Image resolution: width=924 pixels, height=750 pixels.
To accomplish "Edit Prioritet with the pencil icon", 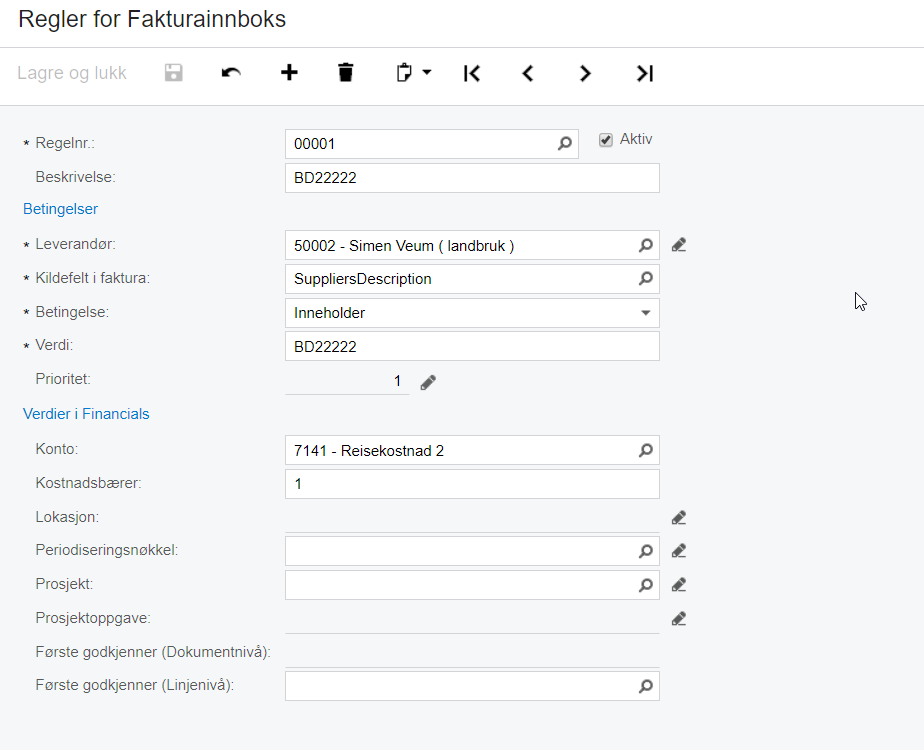I will pyautogui.click(x=428, y=382).
